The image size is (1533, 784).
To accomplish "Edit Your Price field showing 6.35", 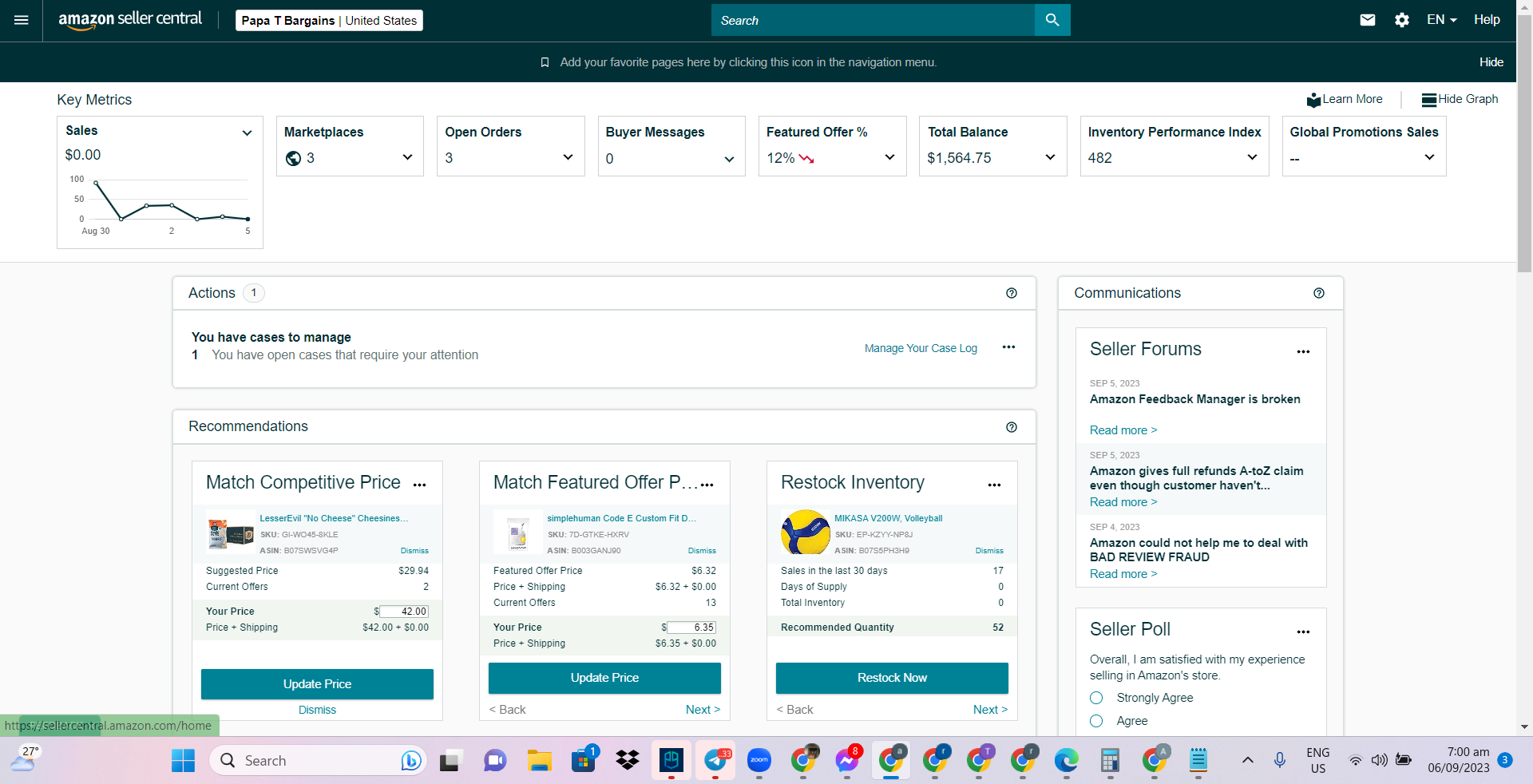I will click(691, 628).
